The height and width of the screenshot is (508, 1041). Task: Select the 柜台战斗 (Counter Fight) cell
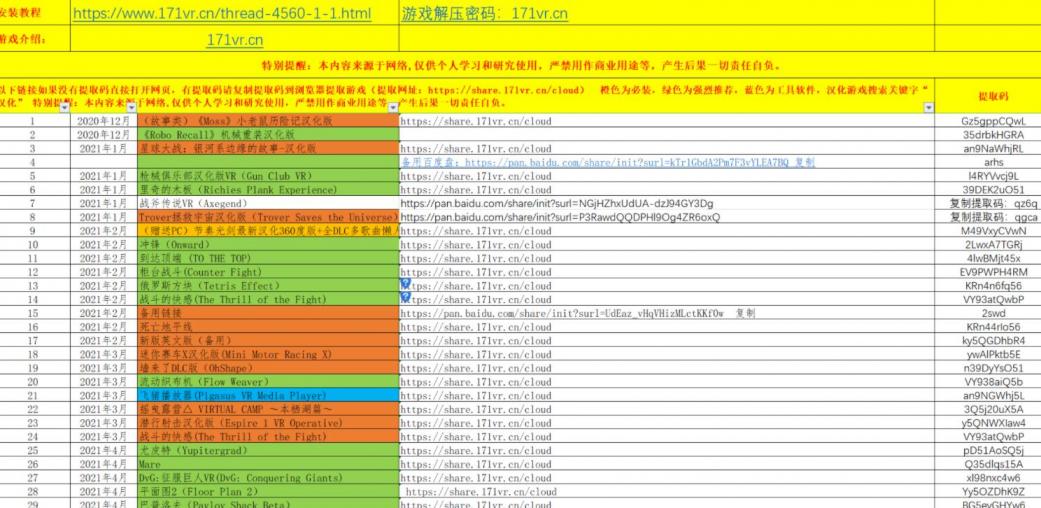[x=268, y=272]
